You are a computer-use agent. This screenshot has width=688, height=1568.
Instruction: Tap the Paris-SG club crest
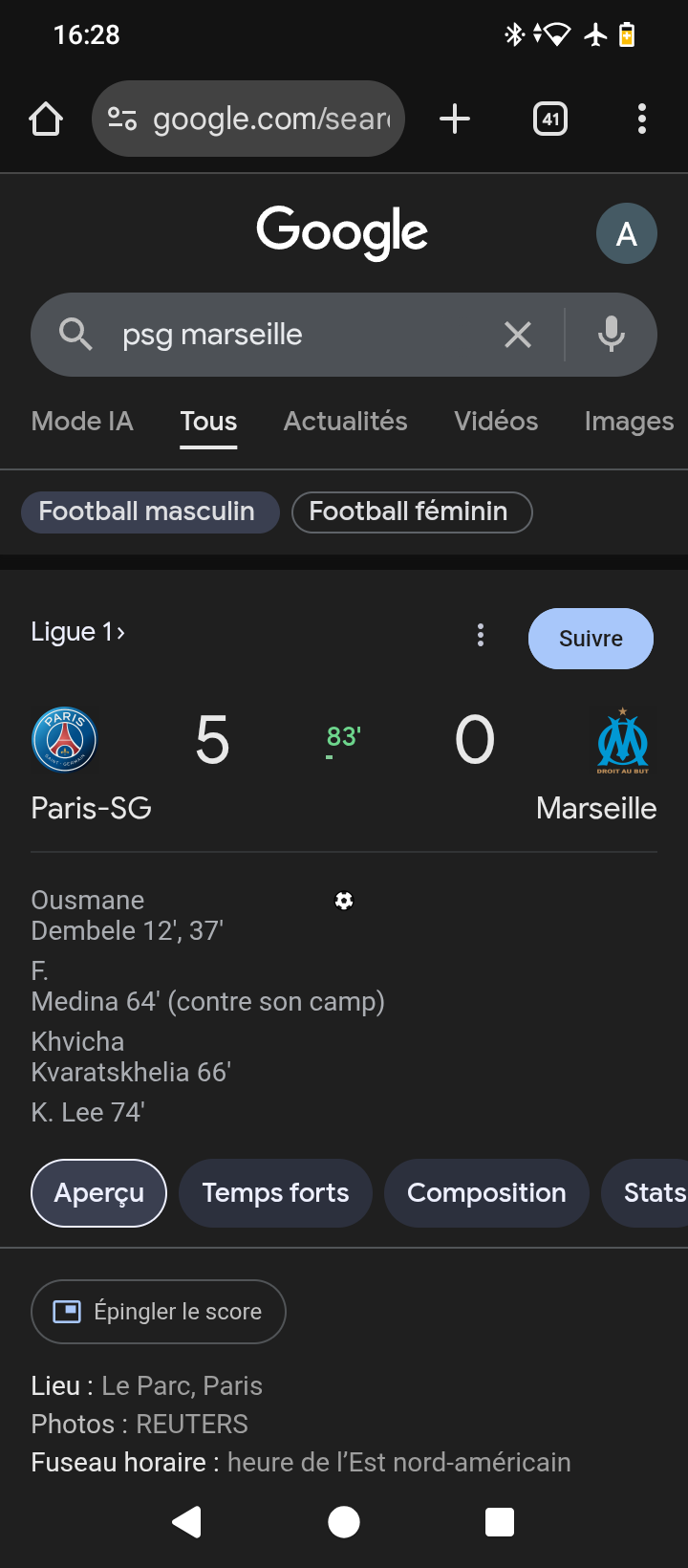point(65,740)
